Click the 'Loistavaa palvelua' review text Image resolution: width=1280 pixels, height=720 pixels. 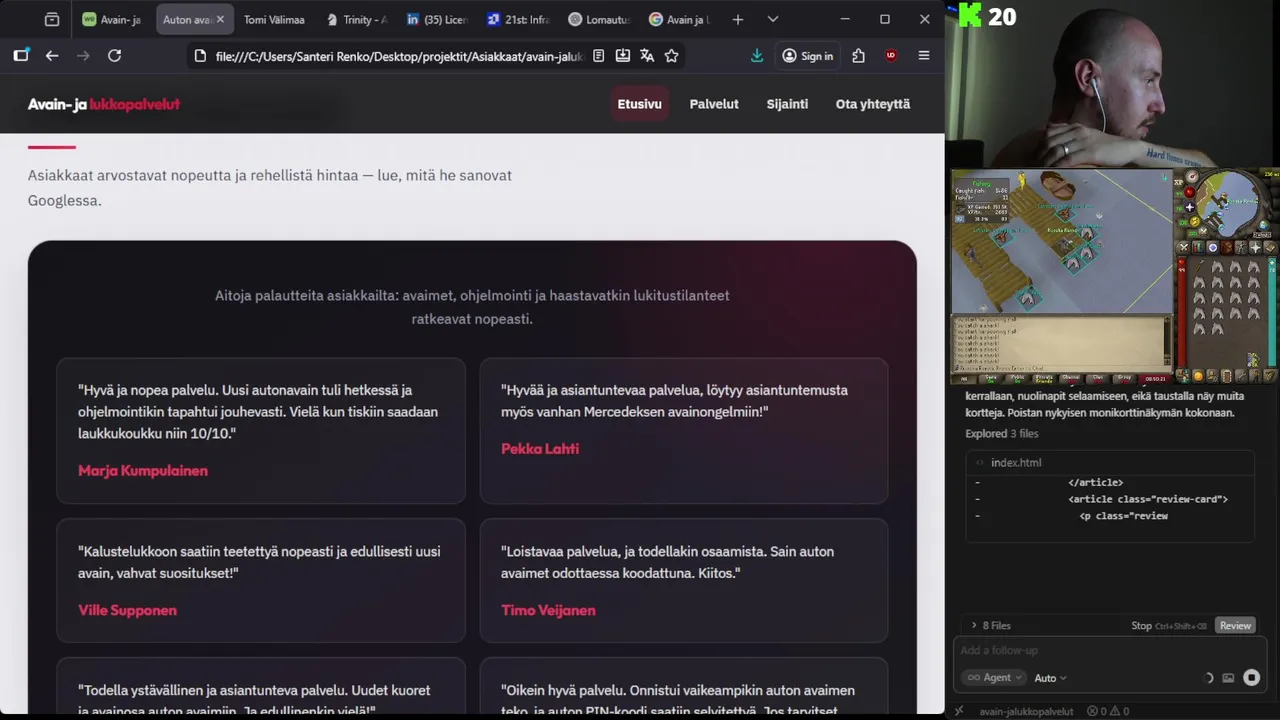click(667, 562)
